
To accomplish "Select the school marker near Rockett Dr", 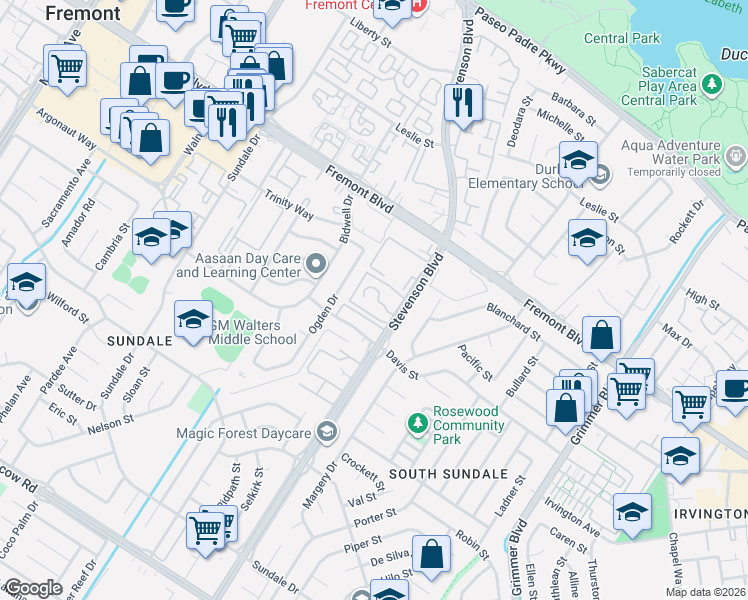I will pos(587,239).
